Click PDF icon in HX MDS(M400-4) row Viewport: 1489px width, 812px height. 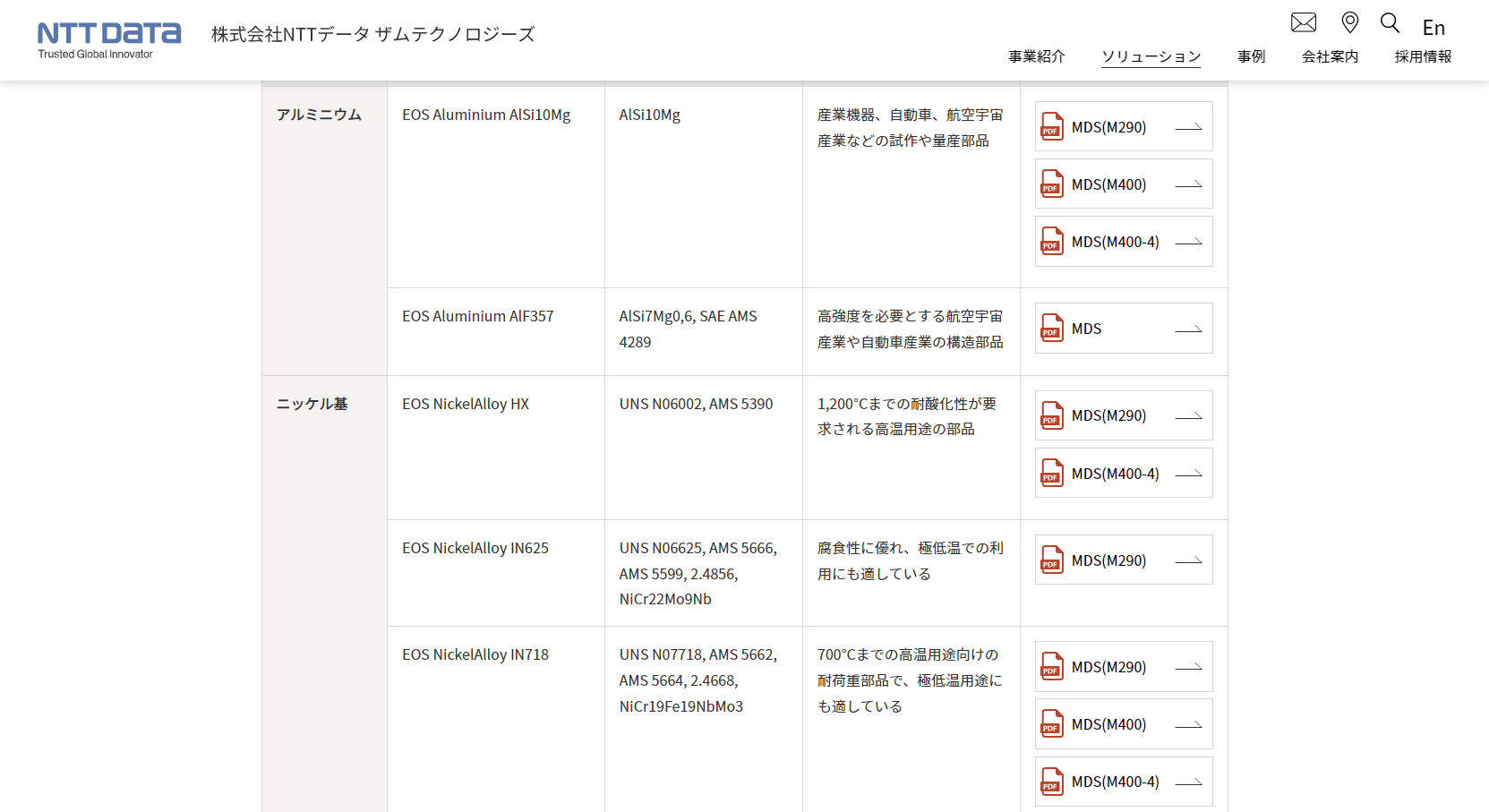pyautogui.click(x=1052, y=473)
